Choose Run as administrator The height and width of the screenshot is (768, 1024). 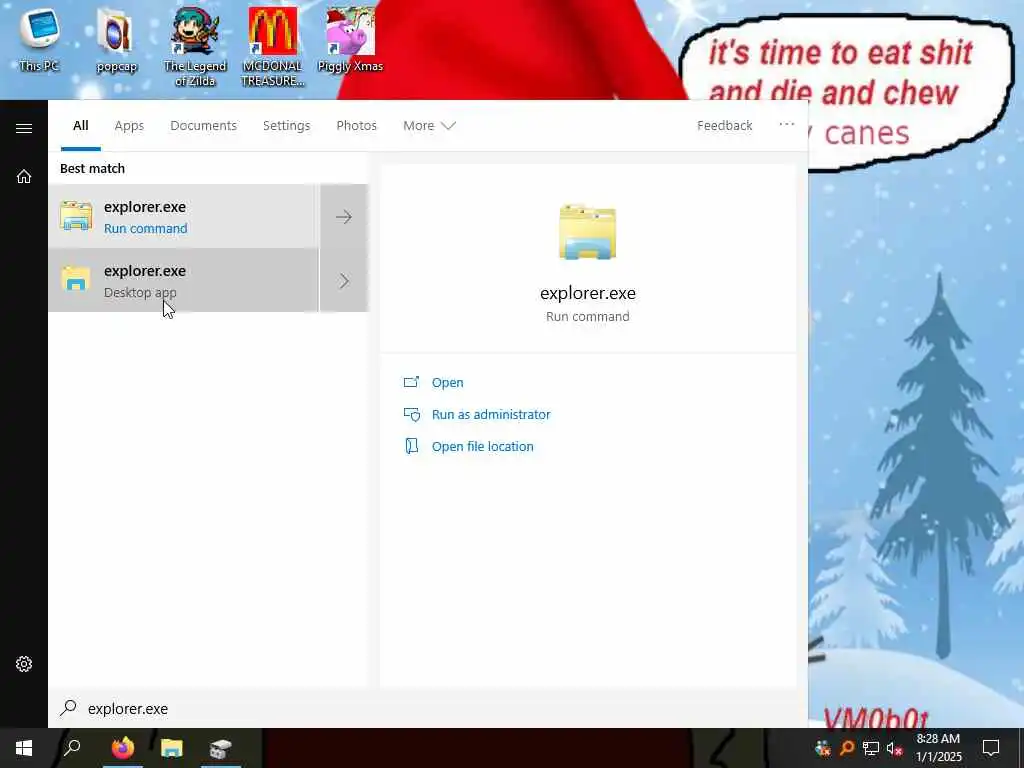pos(491,414)
